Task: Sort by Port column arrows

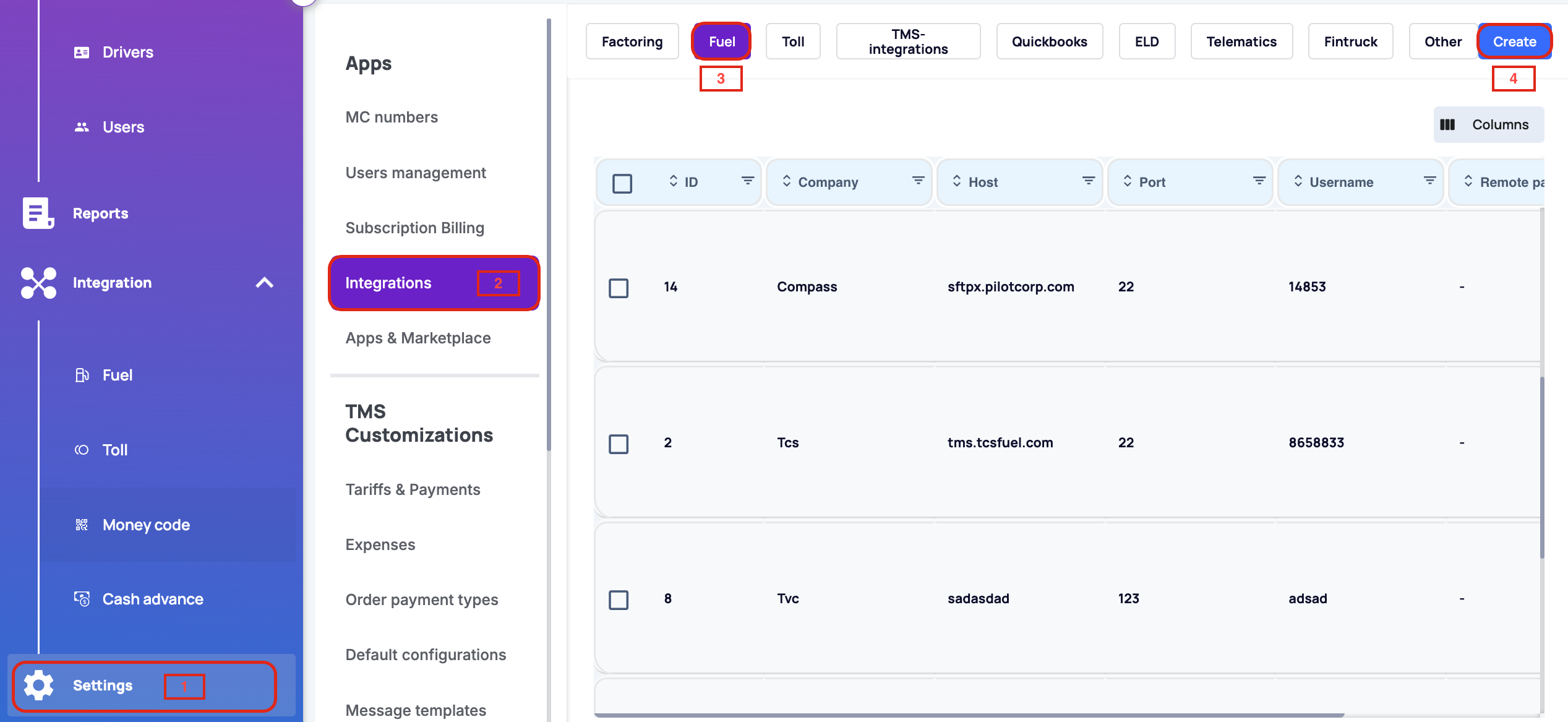Action: pyautogui.click(x=1128, y=181)
